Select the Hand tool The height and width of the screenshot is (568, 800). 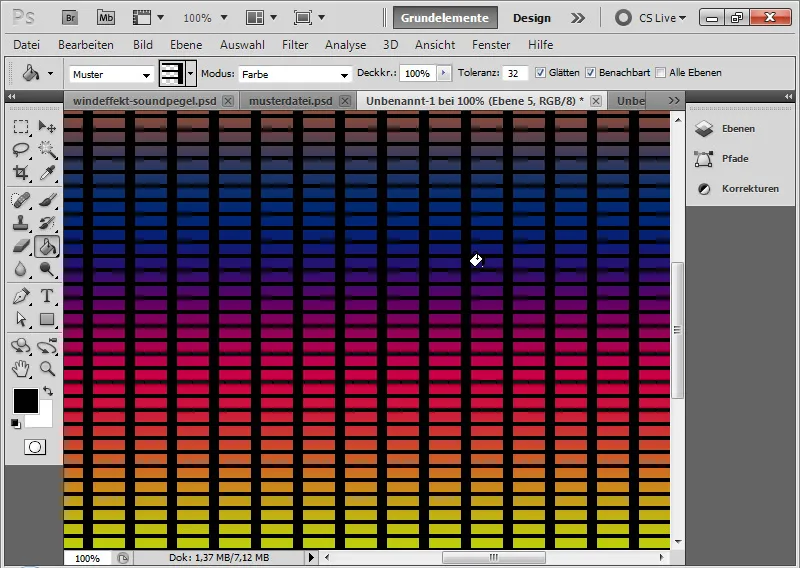[x=21, y=368]
